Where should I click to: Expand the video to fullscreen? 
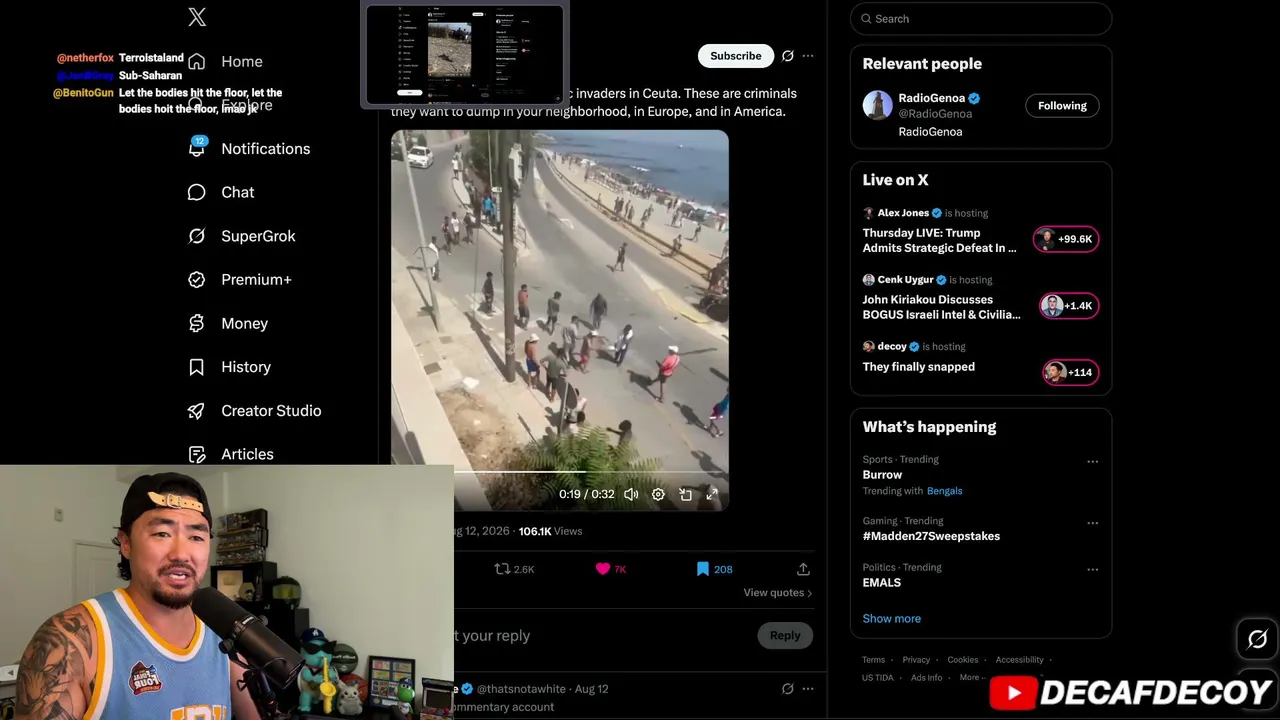[x=712, y=494]
